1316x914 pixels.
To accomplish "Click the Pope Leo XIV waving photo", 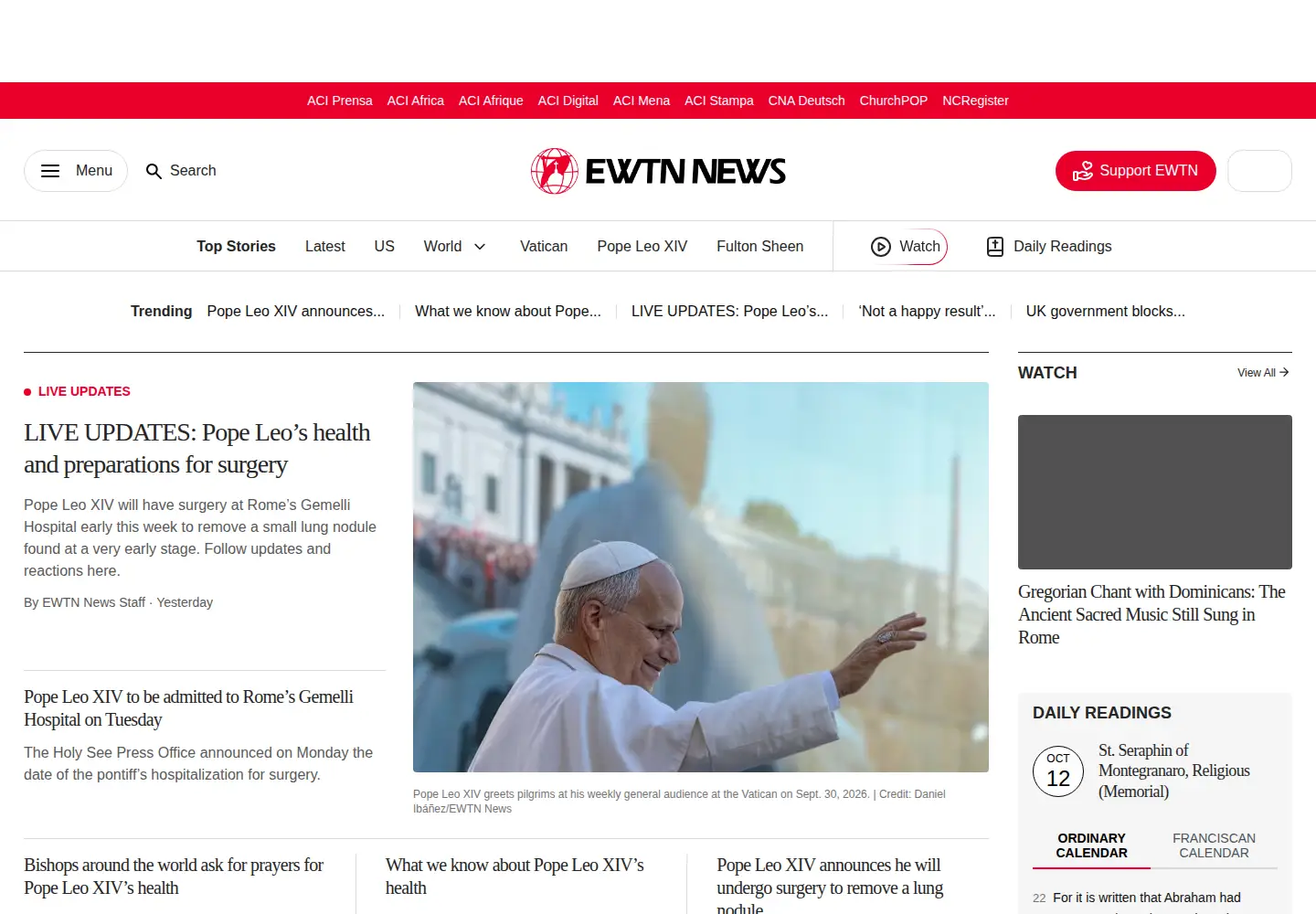I will pyautogui.click(x=701, y=577).
